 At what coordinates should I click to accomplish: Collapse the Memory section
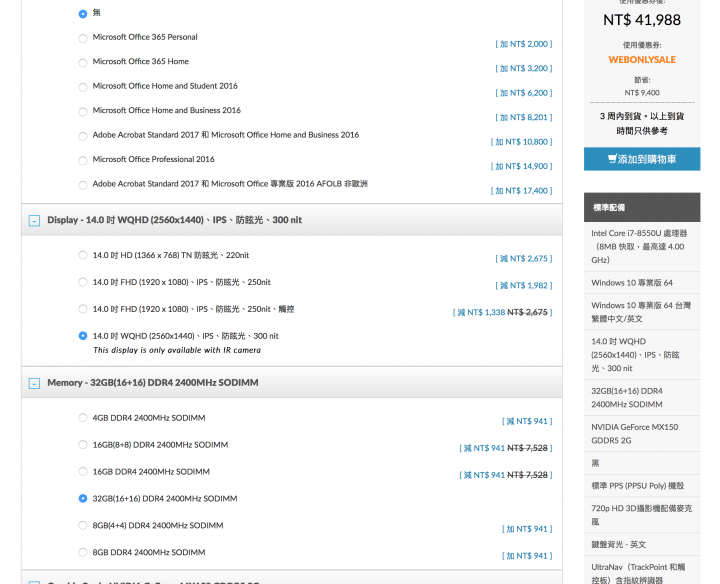pos(34,383)
